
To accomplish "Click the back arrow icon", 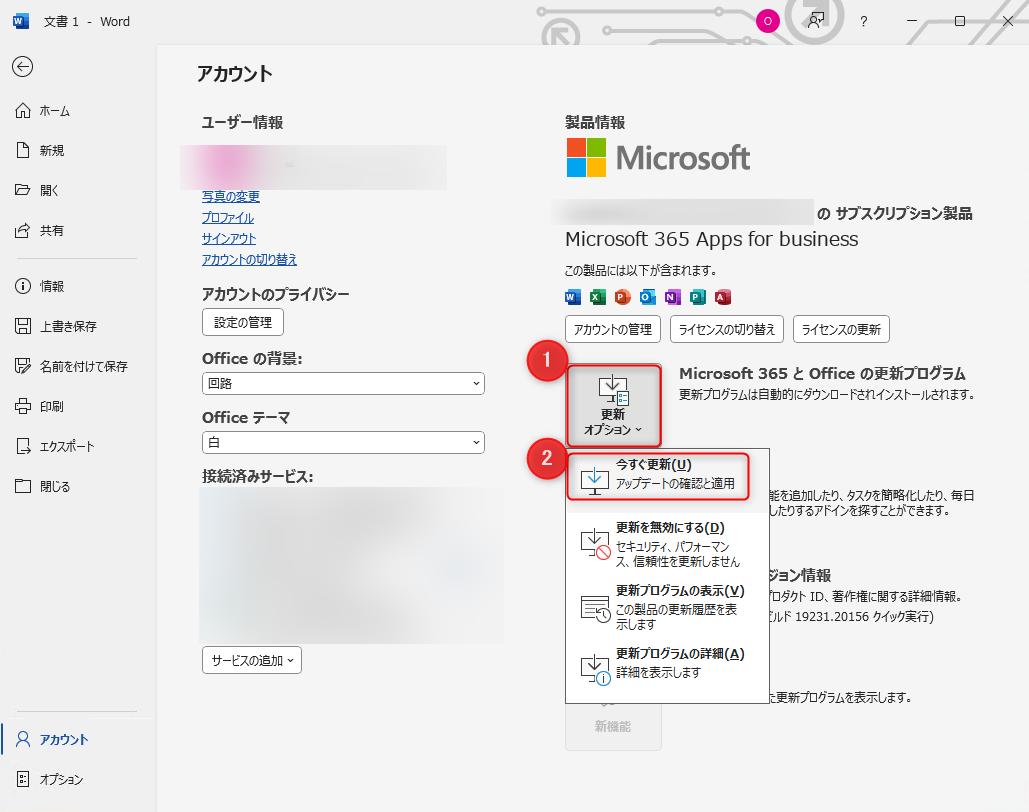I will tap(22, 66).
